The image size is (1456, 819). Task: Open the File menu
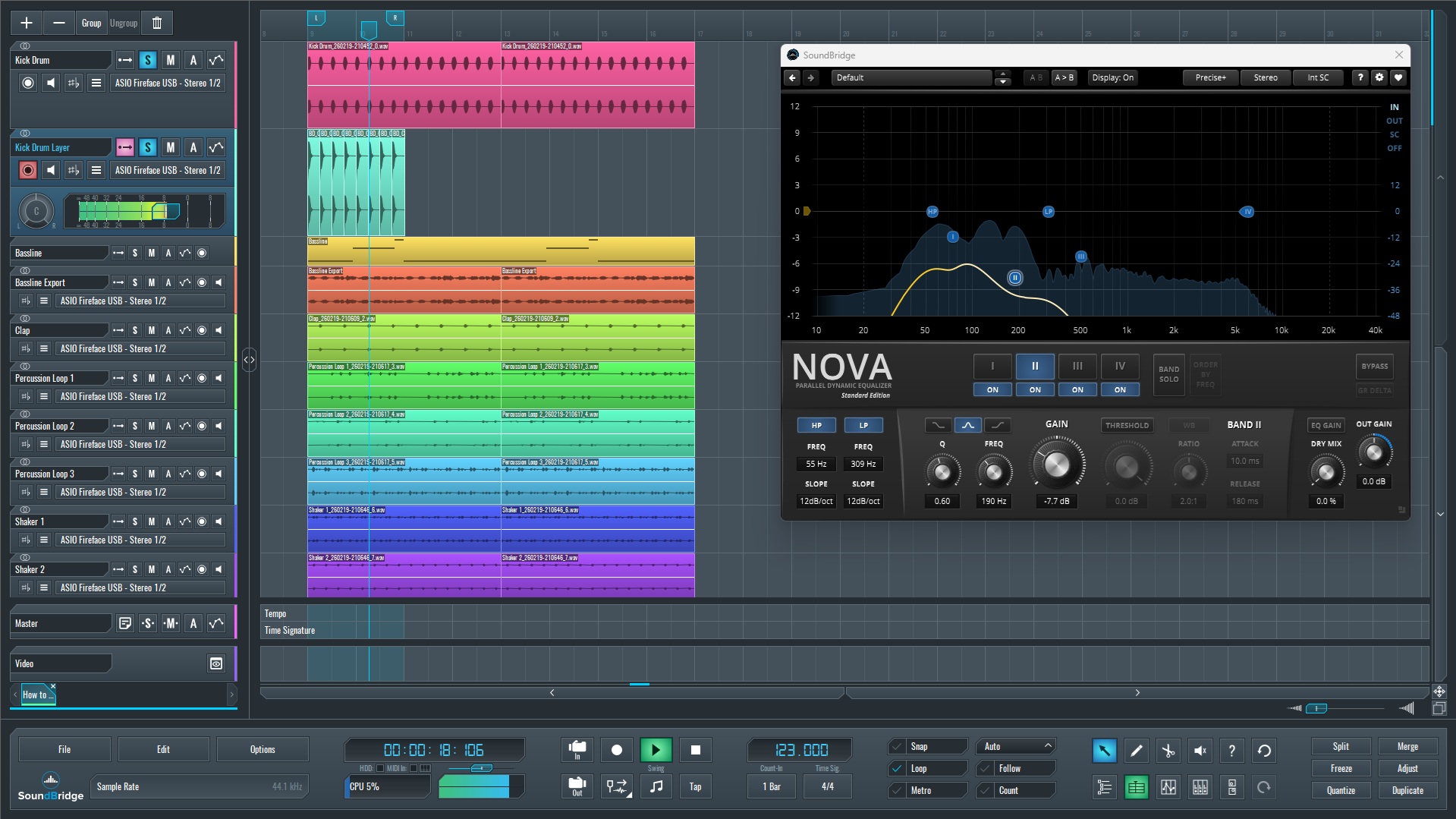64,749
